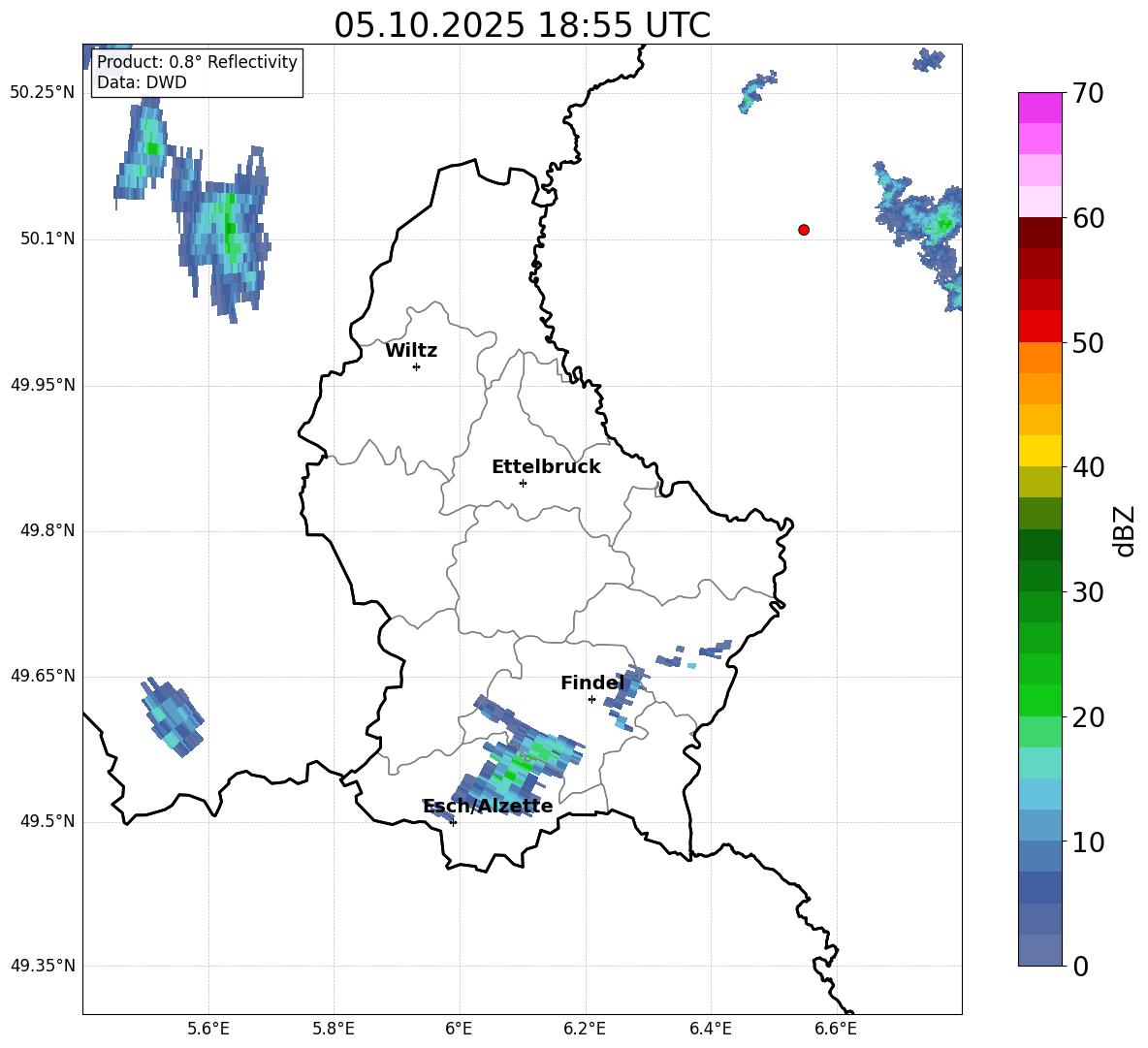The height and width of the screenshot is (1048, 1148).
Task: Click the 50.25°N latitude label
Action: pos(43,93)
